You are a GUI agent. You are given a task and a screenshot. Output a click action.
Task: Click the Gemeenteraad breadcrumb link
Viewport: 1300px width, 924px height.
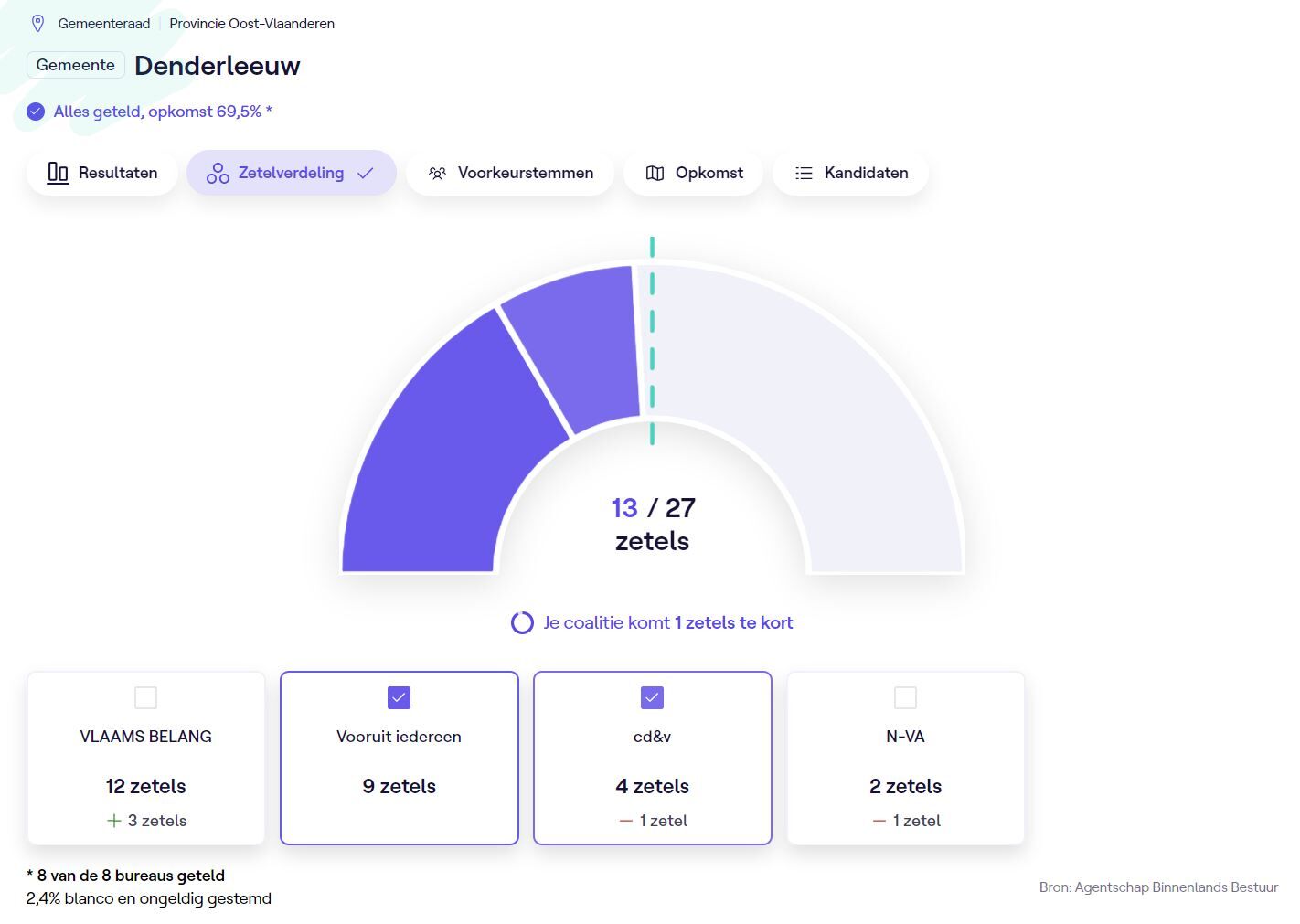click(x=103, y=24)
